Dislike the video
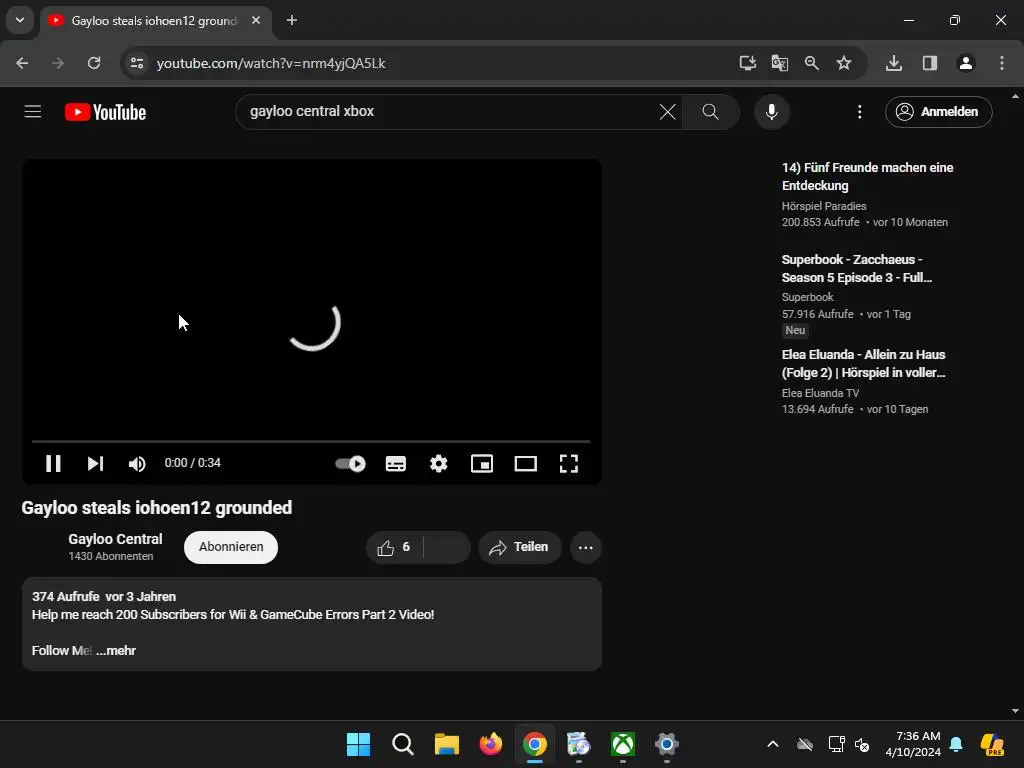Viewport: 1024px width, 768px height. [x=447, y=547]
